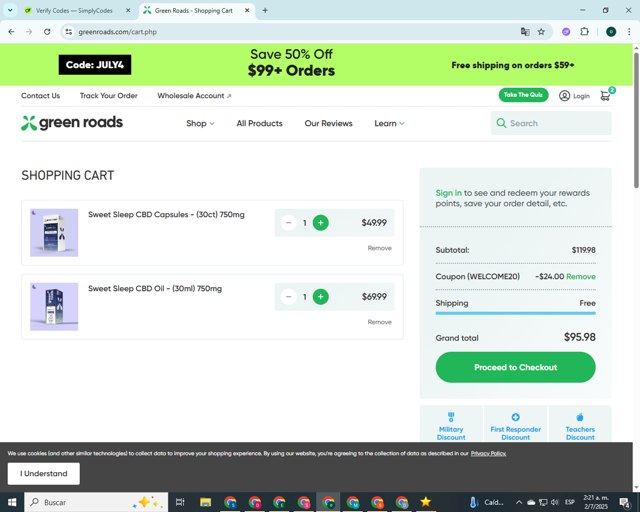Open File Explorer from the taskbar
This screenshot has width=640, height=512.
[x=205, y=502]
